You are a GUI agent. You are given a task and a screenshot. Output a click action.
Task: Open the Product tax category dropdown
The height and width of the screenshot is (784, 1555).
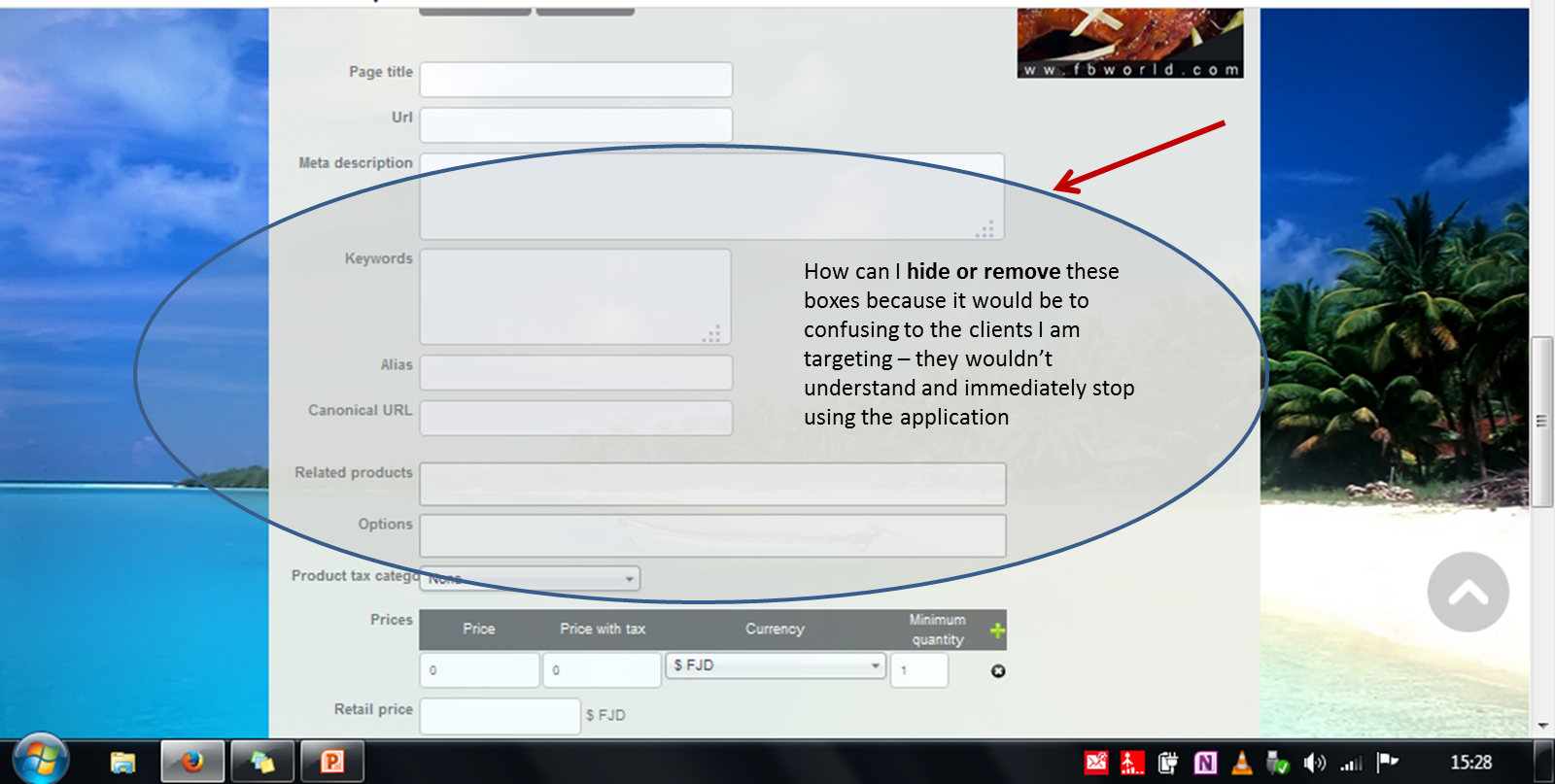pyautogui.click(x=530, y=579)
